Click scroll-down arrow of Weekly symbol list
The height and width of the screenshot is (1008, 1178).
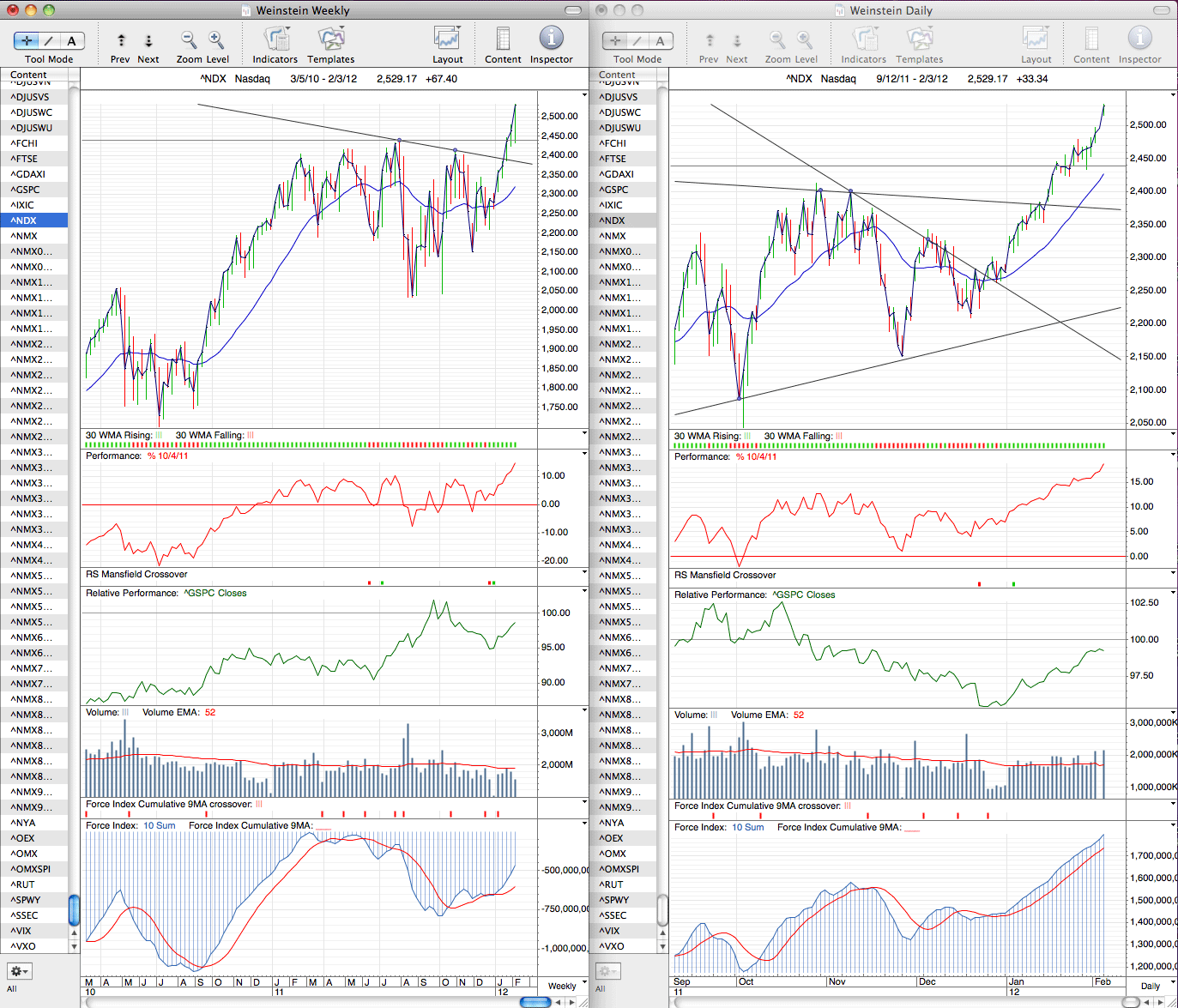pyautogui.click(x=74, y=947)
